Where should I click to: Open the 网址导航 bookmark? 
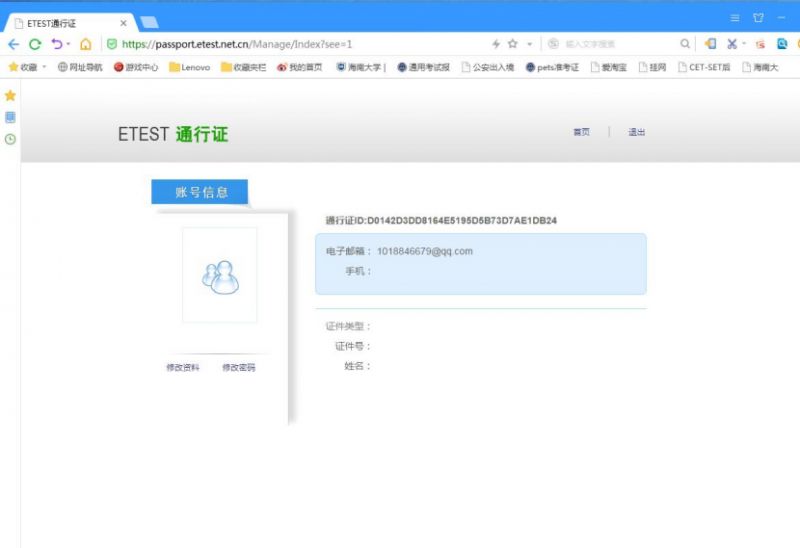(x=80, y=67)
